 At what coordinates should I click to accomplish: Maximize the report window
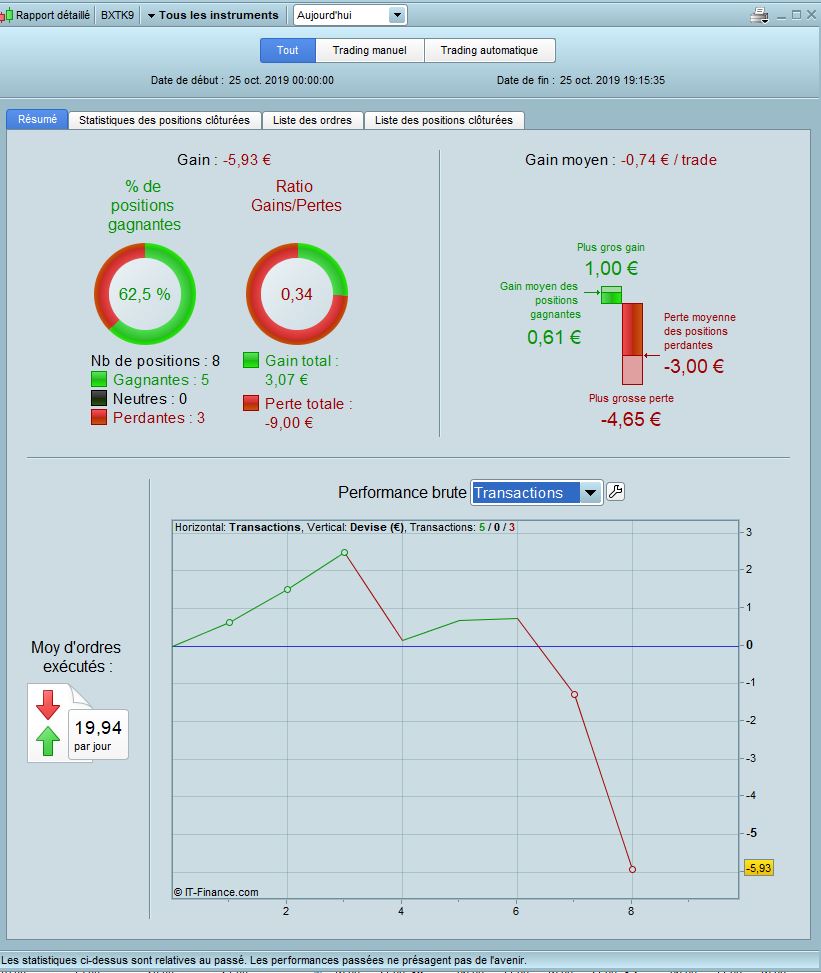pos(796,15)
